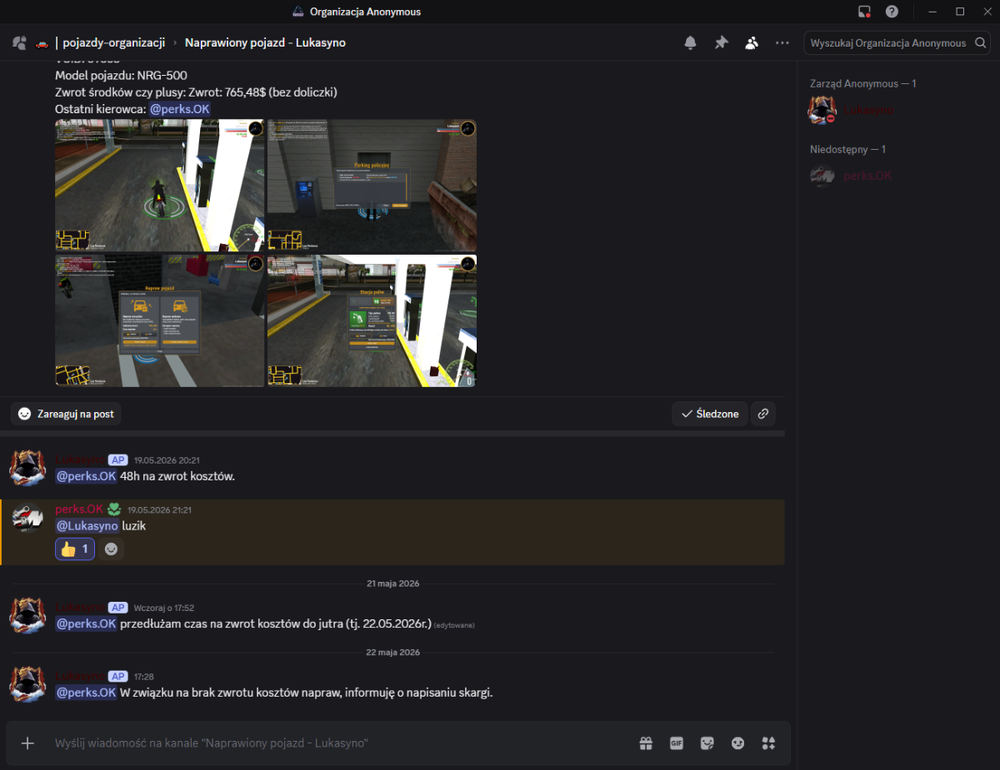
Task: Open the help question mark icon
Action: coord(892,11)
